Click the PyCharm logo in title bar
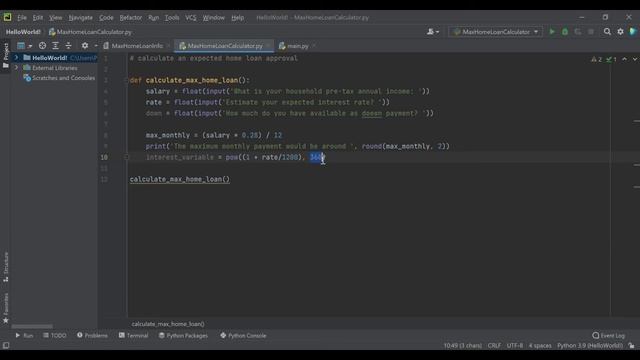Viewport: 640px width, 360px height. tap(7, 17)
